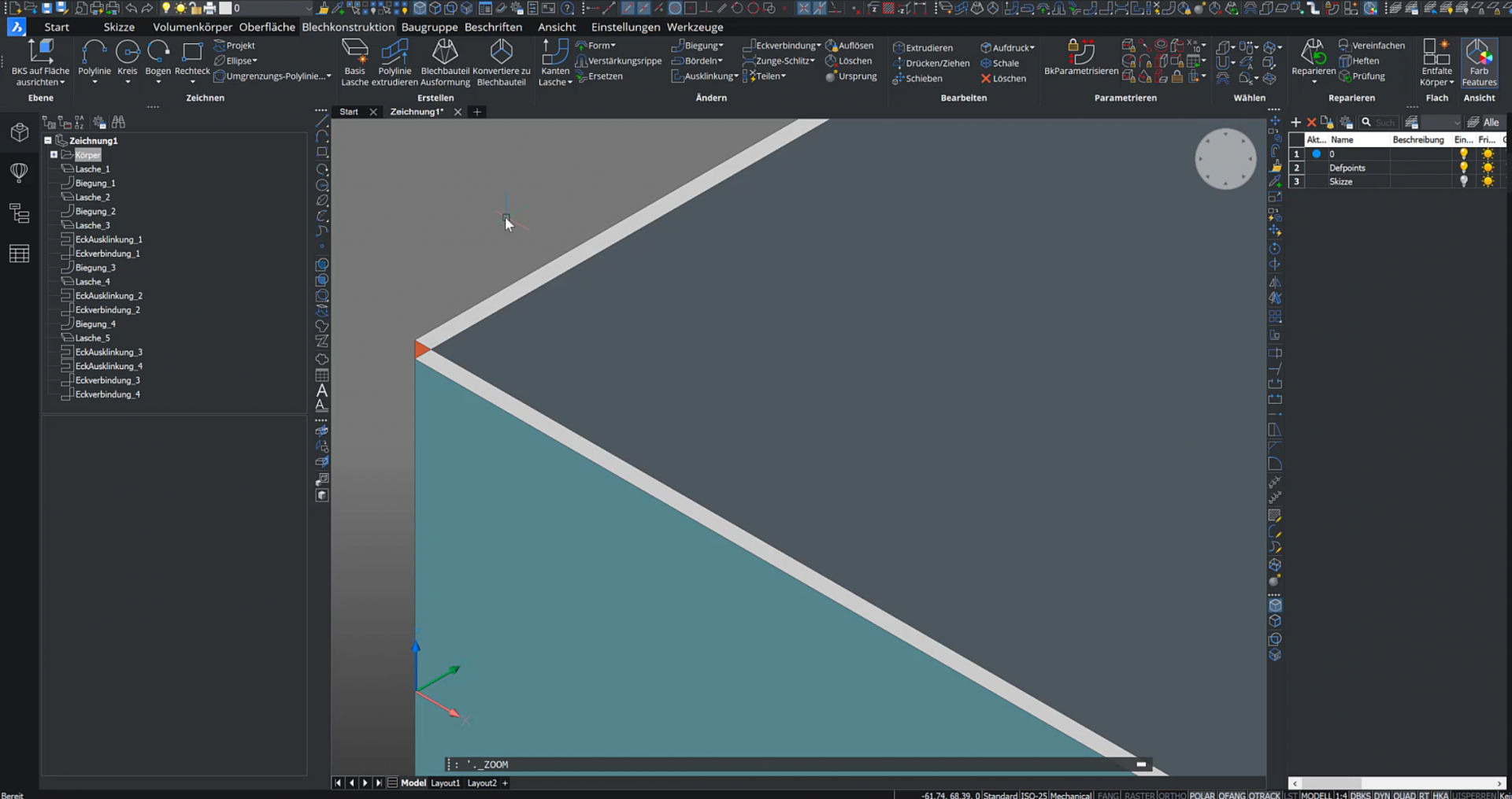Click the text tool A in vertical toolbar
1512x799 pixels.
[321, 390]
